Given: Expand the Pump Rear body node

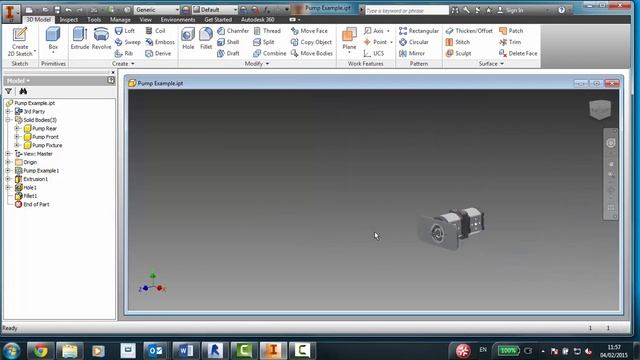Looking at the screenshot, I should pos(17,128).
